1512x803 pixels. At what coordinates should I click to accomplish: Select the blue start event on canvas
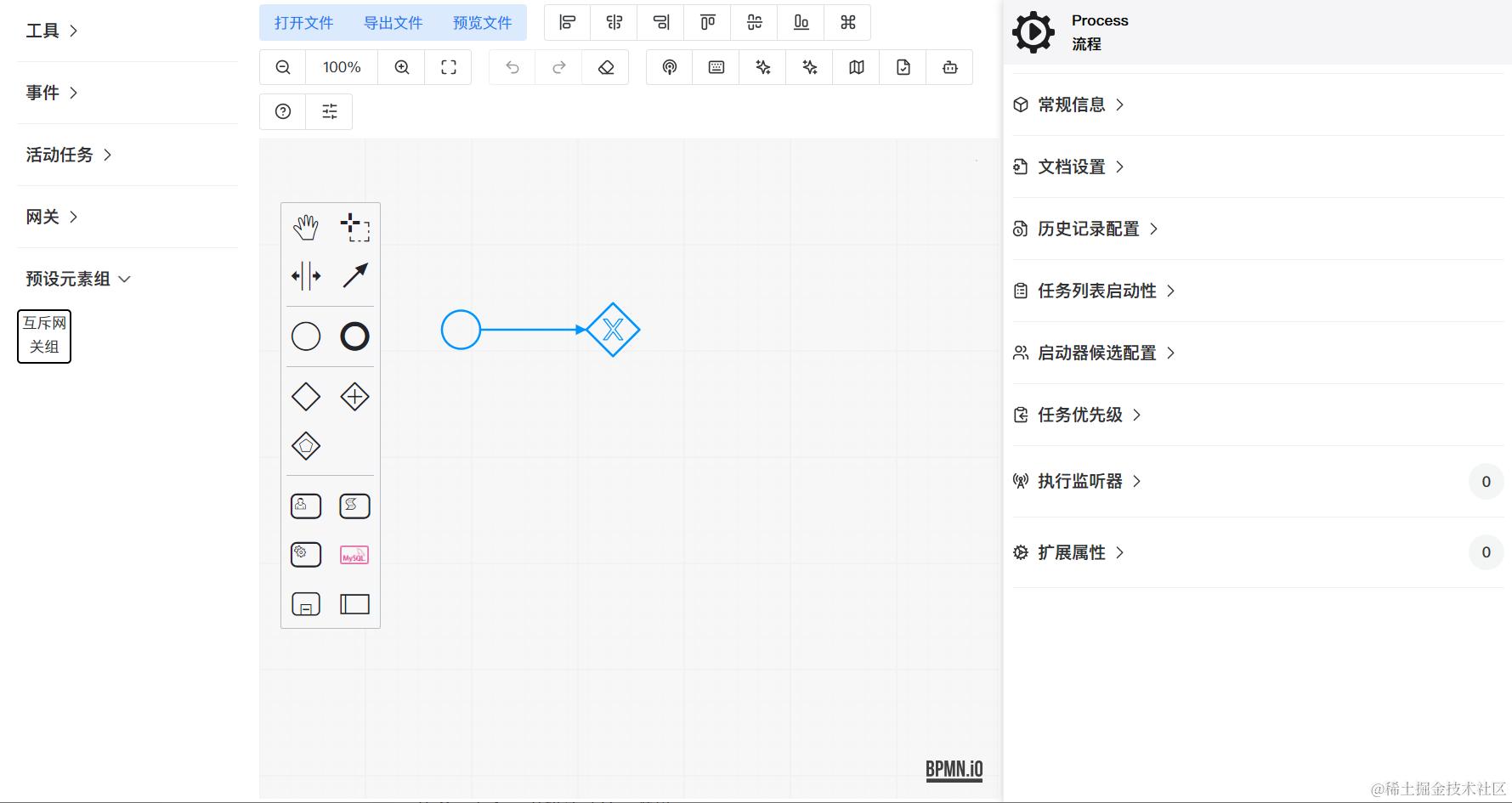461,330
